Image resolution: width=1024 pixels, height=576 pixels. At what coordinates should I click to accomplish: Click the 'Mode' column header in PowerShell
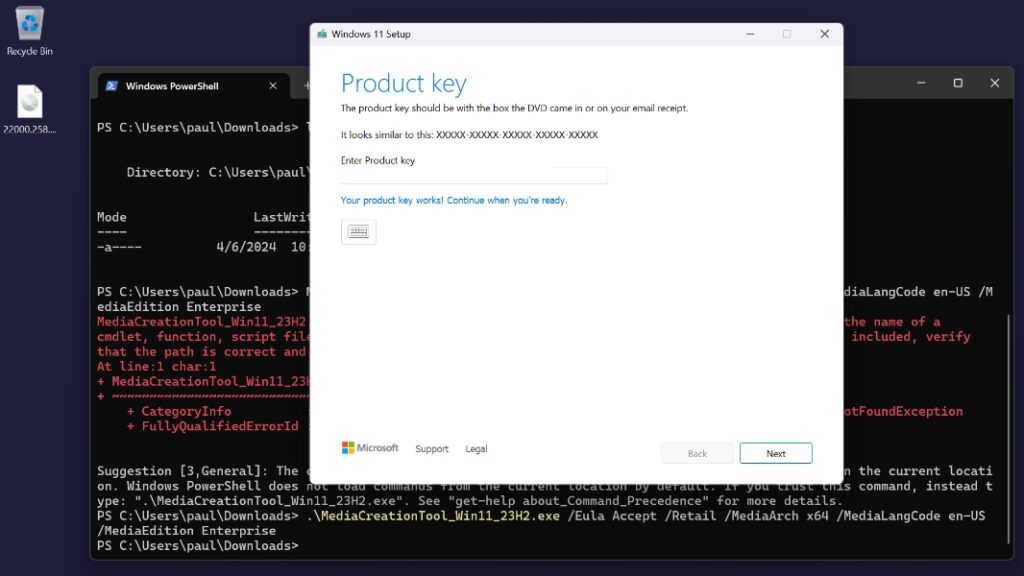pos(112,217)
